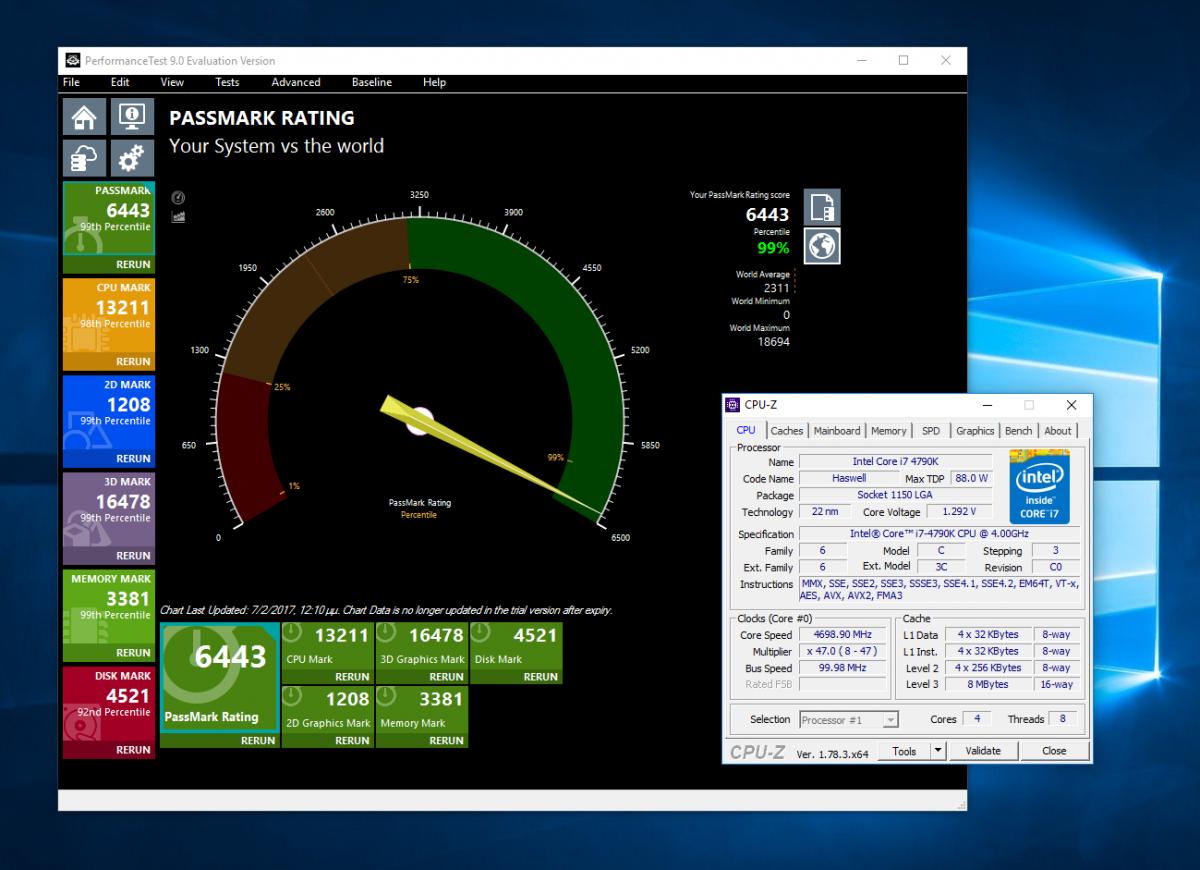Image resolution: width=1200 pixels, height=870 pixels.
Task: Click the Intel Core i7 logo in CPU-Z
Action: click(x=1039, y=487)
